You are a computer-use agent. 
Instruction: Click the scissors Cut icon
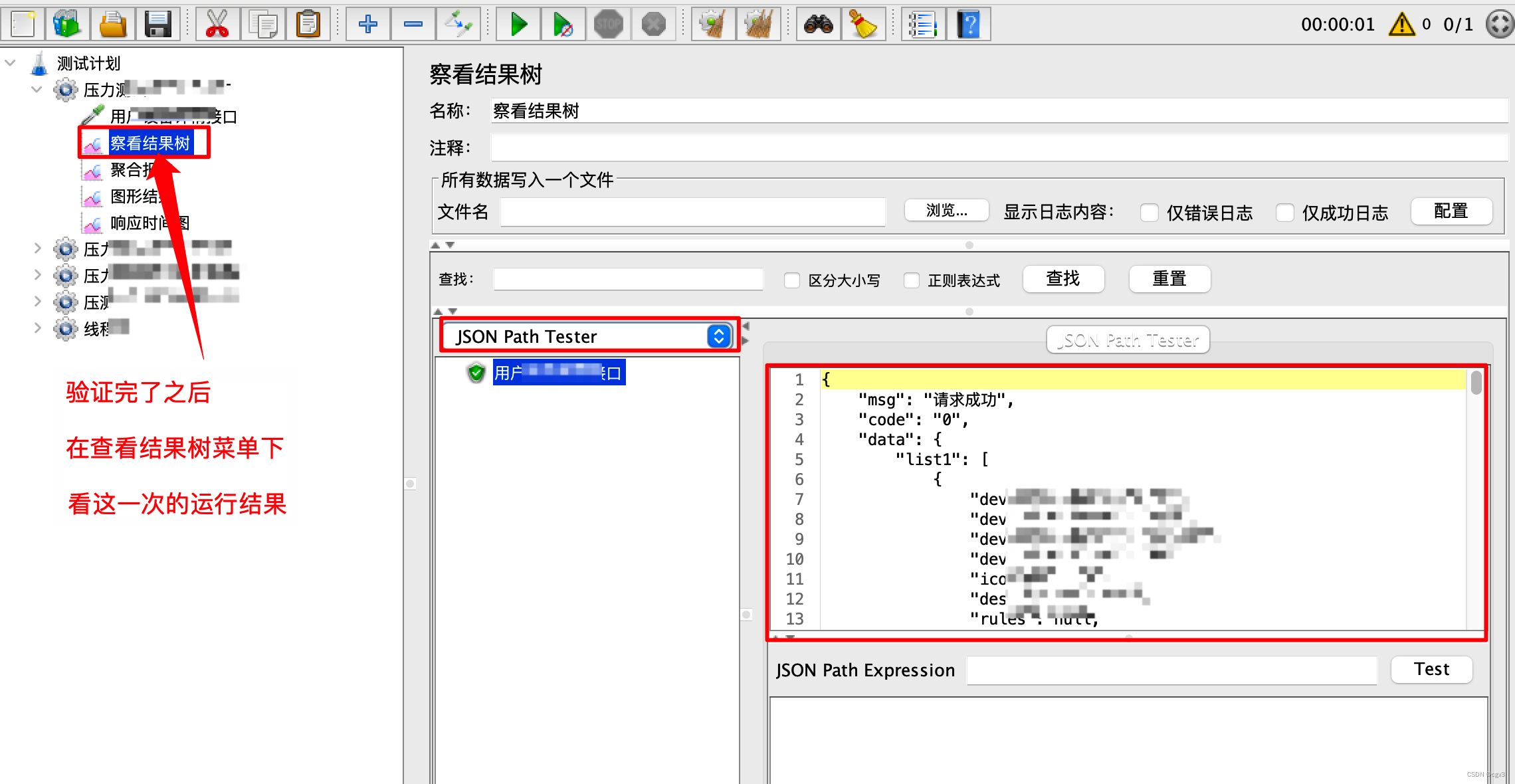click(x=217, y=25)
